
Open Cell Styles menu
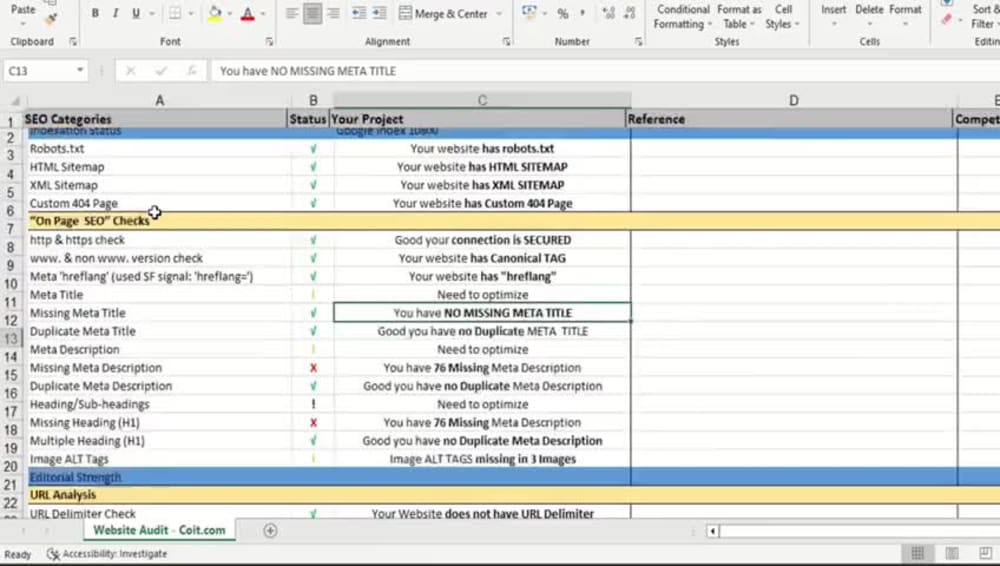(782, 17)
